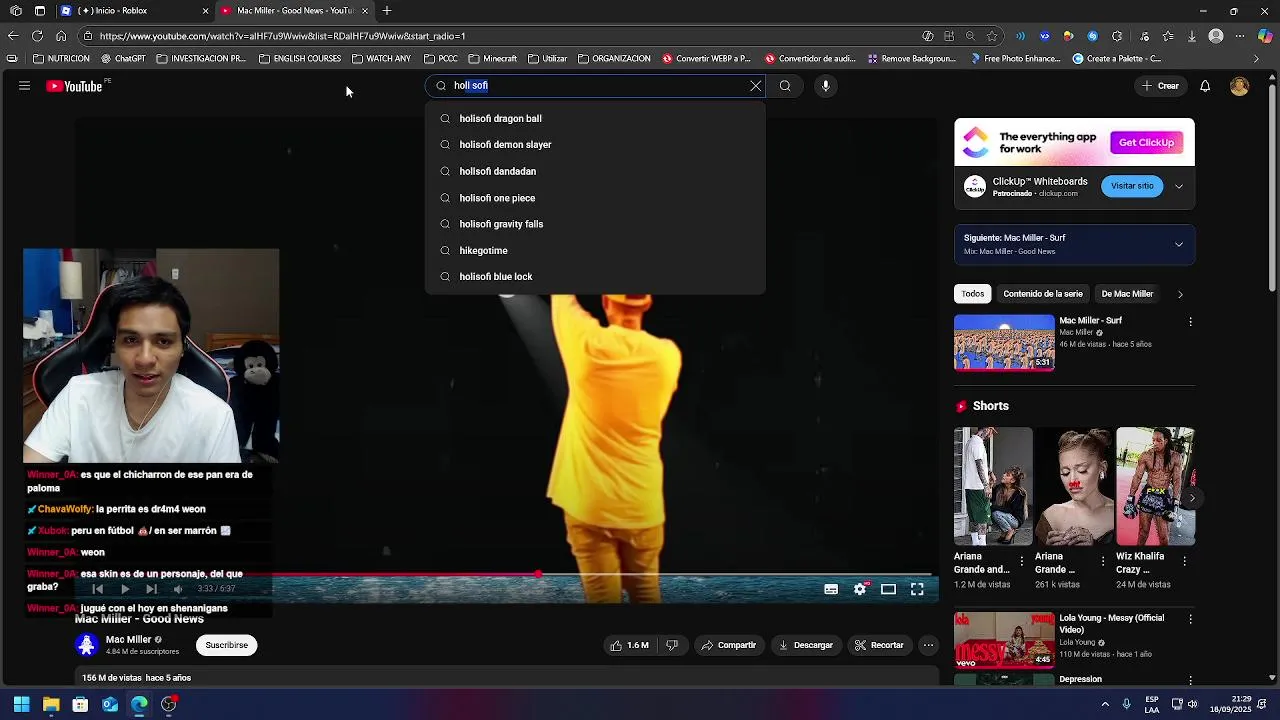Expand the Siguiente Mac Miller - Surf playlist
Screen dimensions: 1280x720
pos(1179,244)
